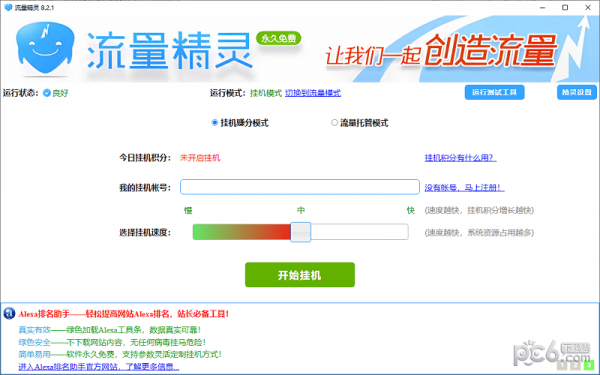Click 没有帐号,马上注册! registration link
The width and height of the screenshot is (600, 375).
pyautogui.click(x=464, y=188)
